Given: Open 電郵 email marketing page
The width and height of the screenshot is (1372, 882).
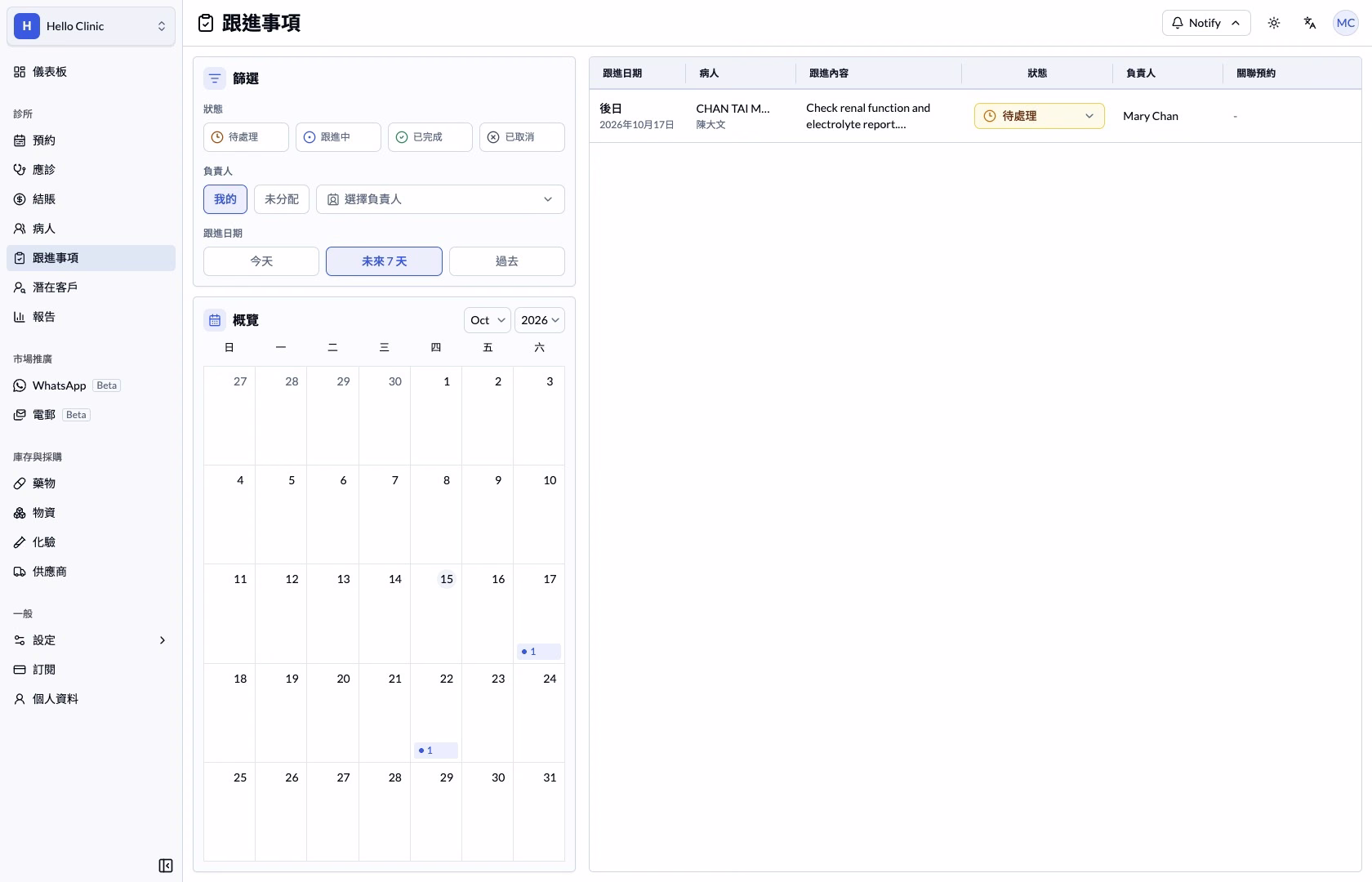Looking at the screenshot, I should (91, 415).
